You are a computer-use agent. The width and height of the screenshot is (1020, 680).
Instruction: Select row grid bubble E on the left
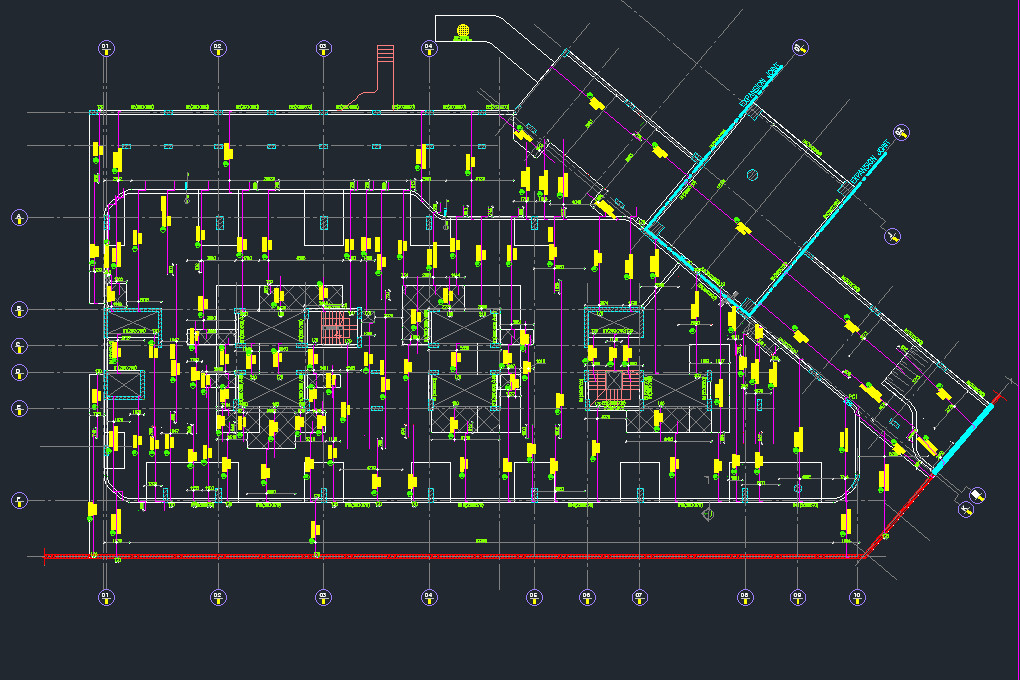tap(20, 409)
